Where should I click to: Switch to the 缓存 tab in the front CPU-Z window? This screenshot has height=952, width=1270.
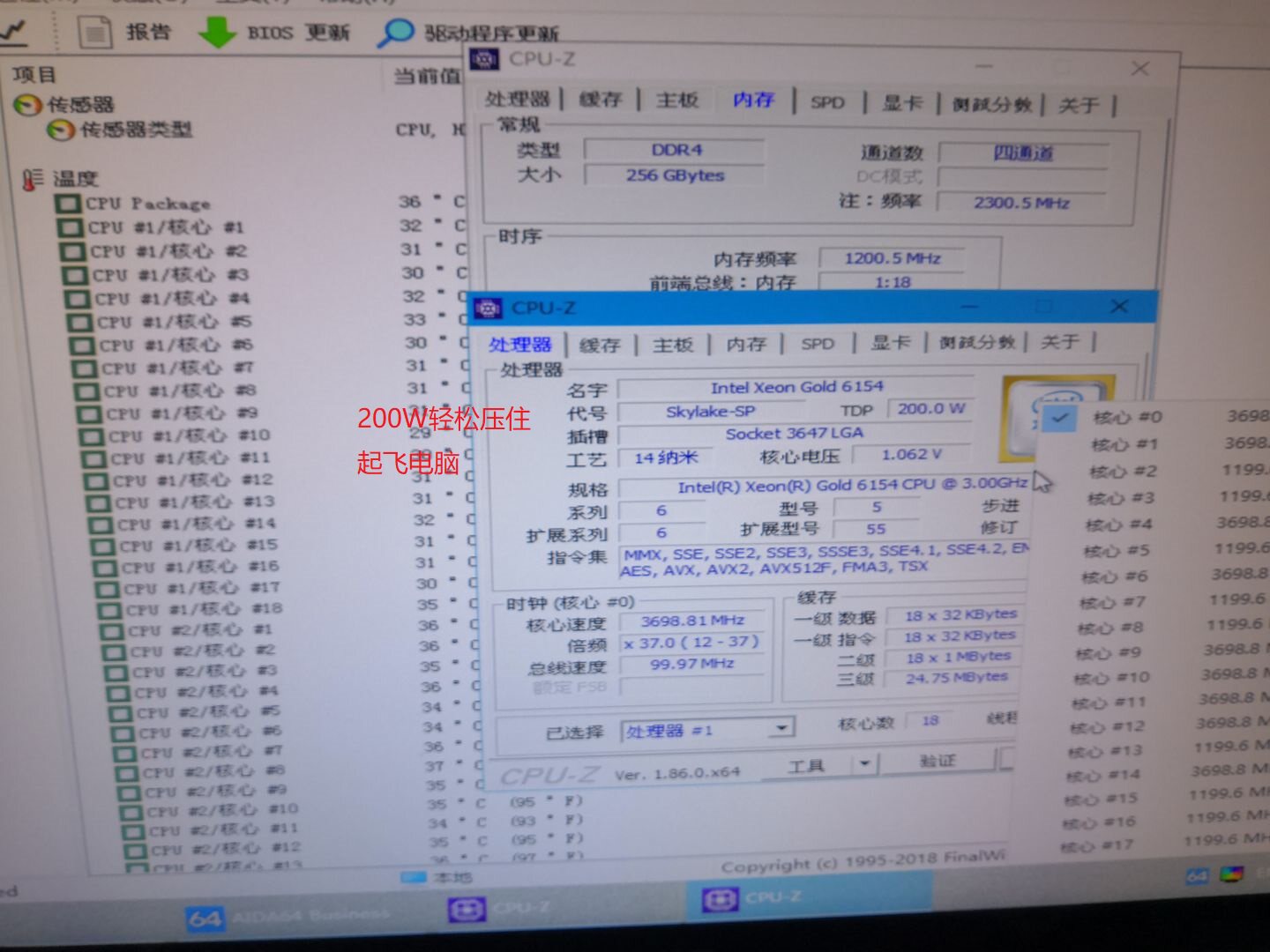coord(600,345)
